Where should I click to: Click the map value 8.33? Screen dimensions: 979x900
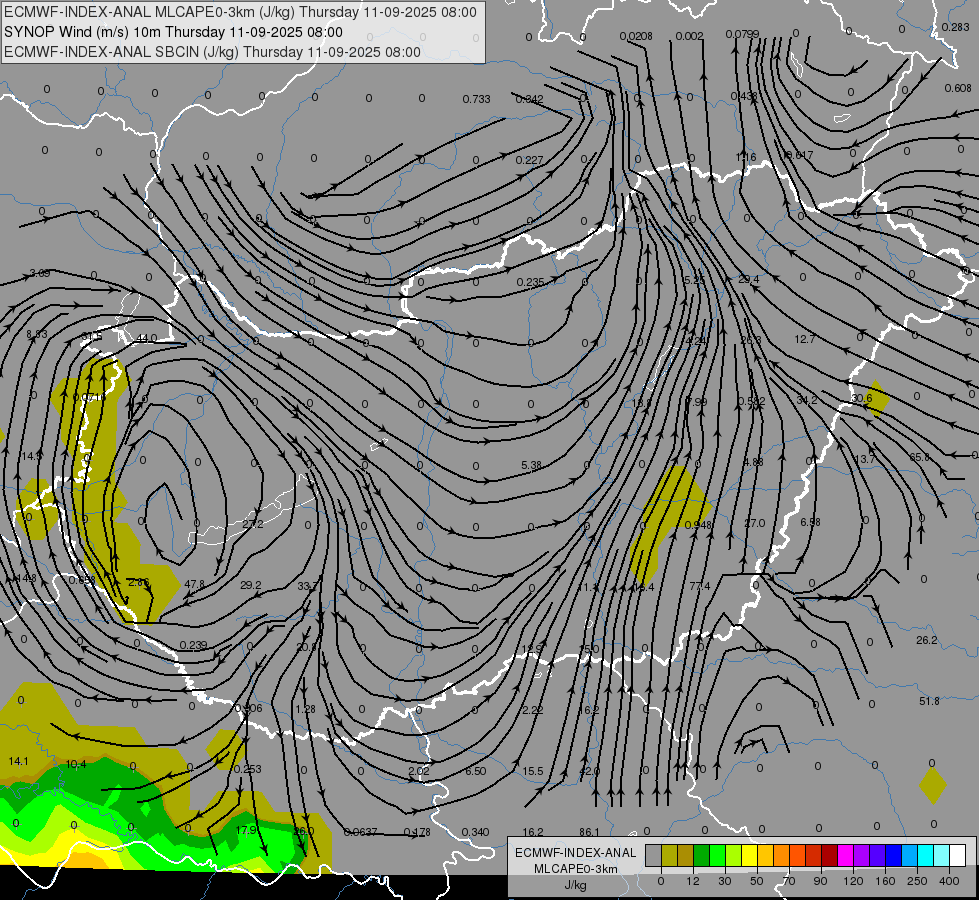[37, 334]
